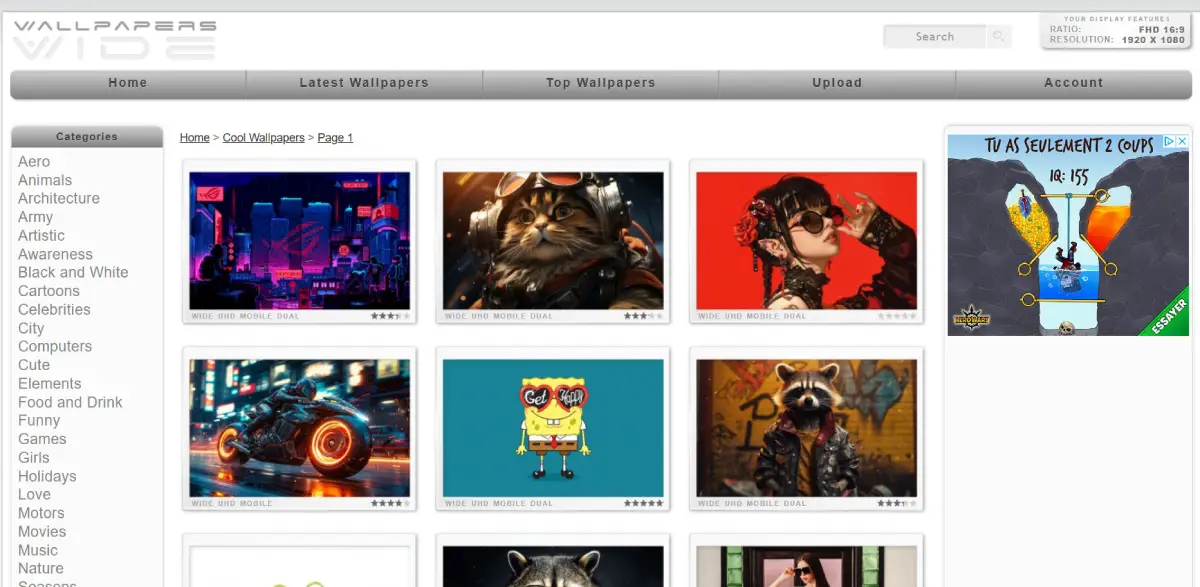The width and height of the screenshot is (1200, 587).
Task: Select the Cute category
Action: pyautogui.click(x=34, y=365)
